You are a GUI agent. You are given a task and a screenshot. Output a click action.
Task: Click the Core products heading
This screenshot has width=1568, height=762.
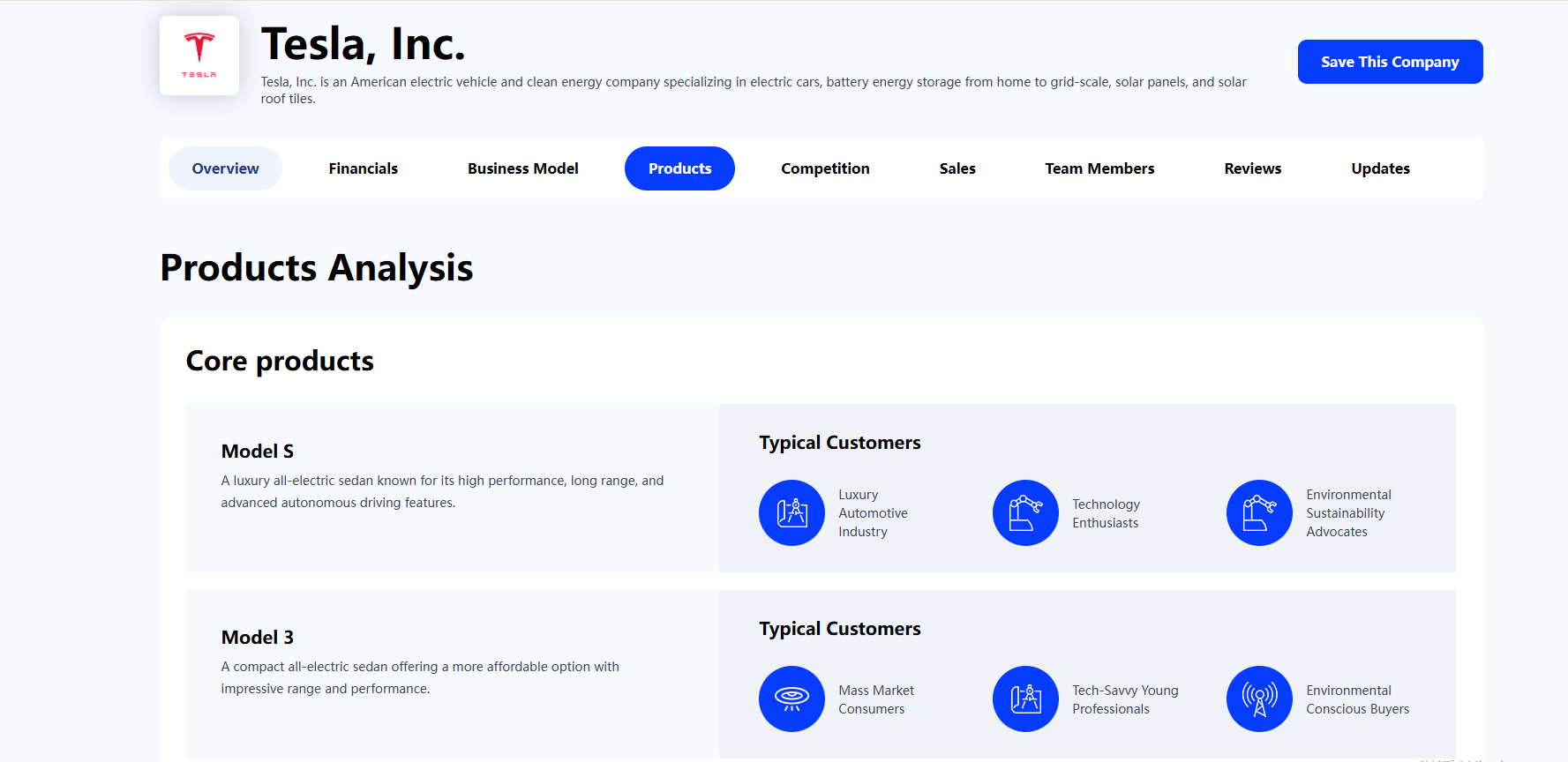(x=280, y=361)
